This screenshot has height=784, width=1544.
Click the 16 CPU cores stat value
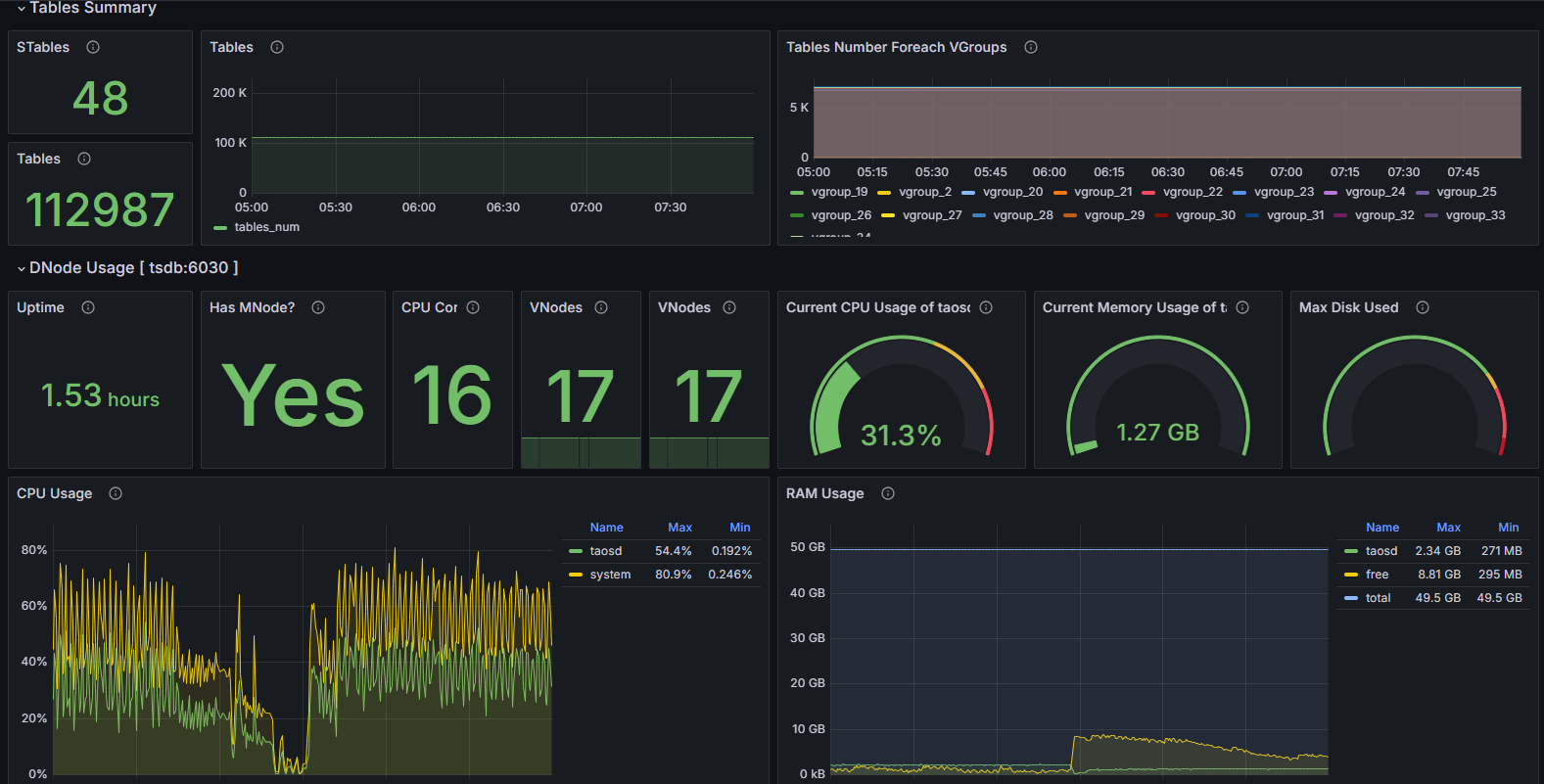point(451,395)
